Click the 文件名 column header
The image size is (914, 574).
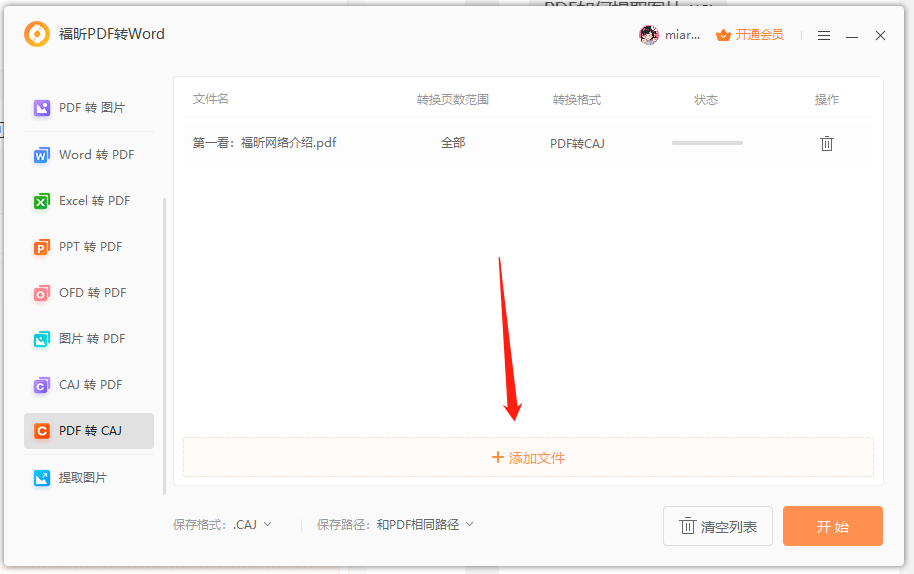click(210, 99)
